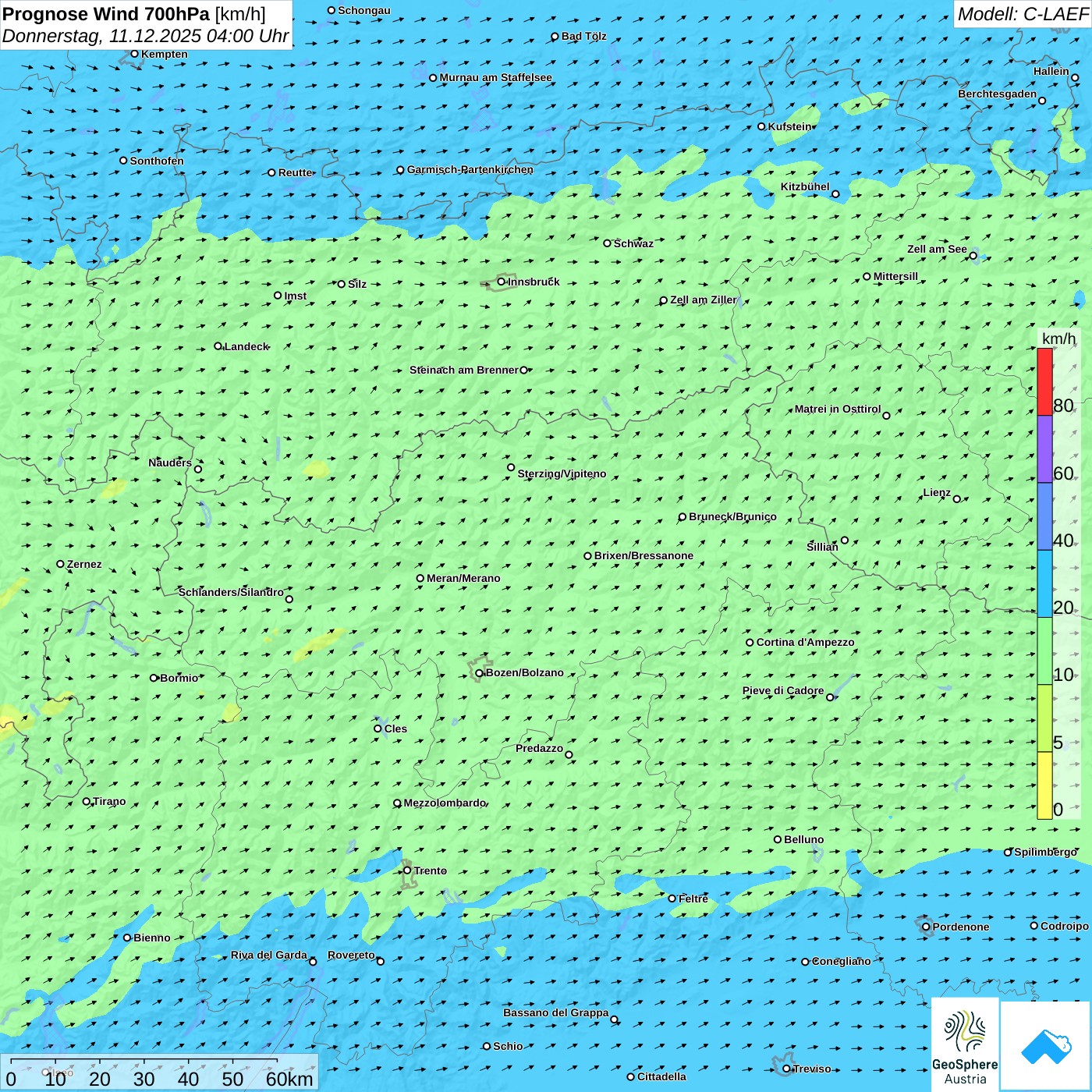Click the Innsbruck city marker circle
The image size is (1092, 1092).
(502, 282)
